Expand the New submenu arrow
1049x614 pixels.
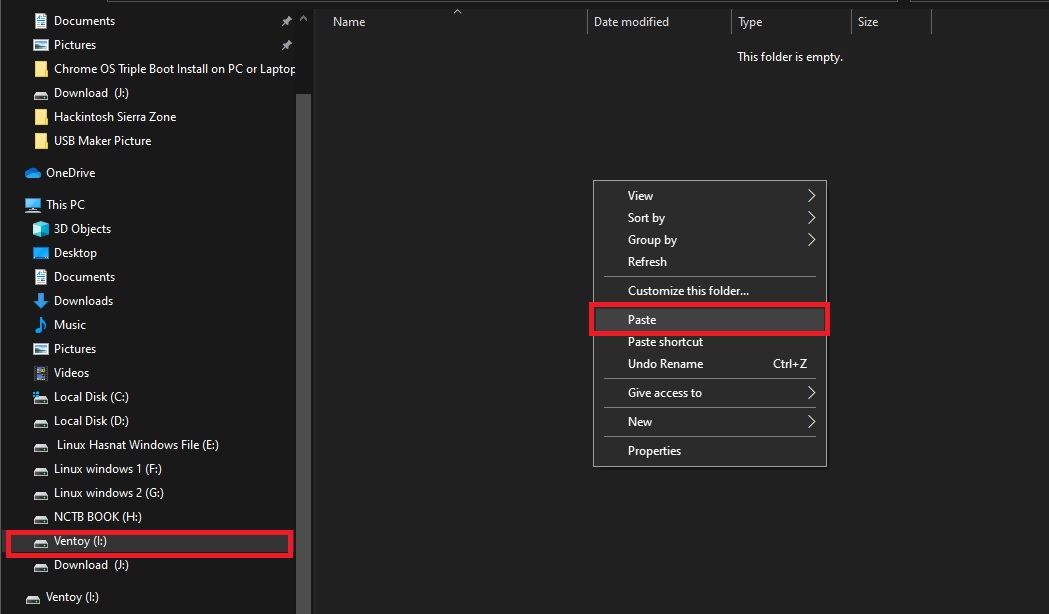pyautogui.click(x=811, y=422)
